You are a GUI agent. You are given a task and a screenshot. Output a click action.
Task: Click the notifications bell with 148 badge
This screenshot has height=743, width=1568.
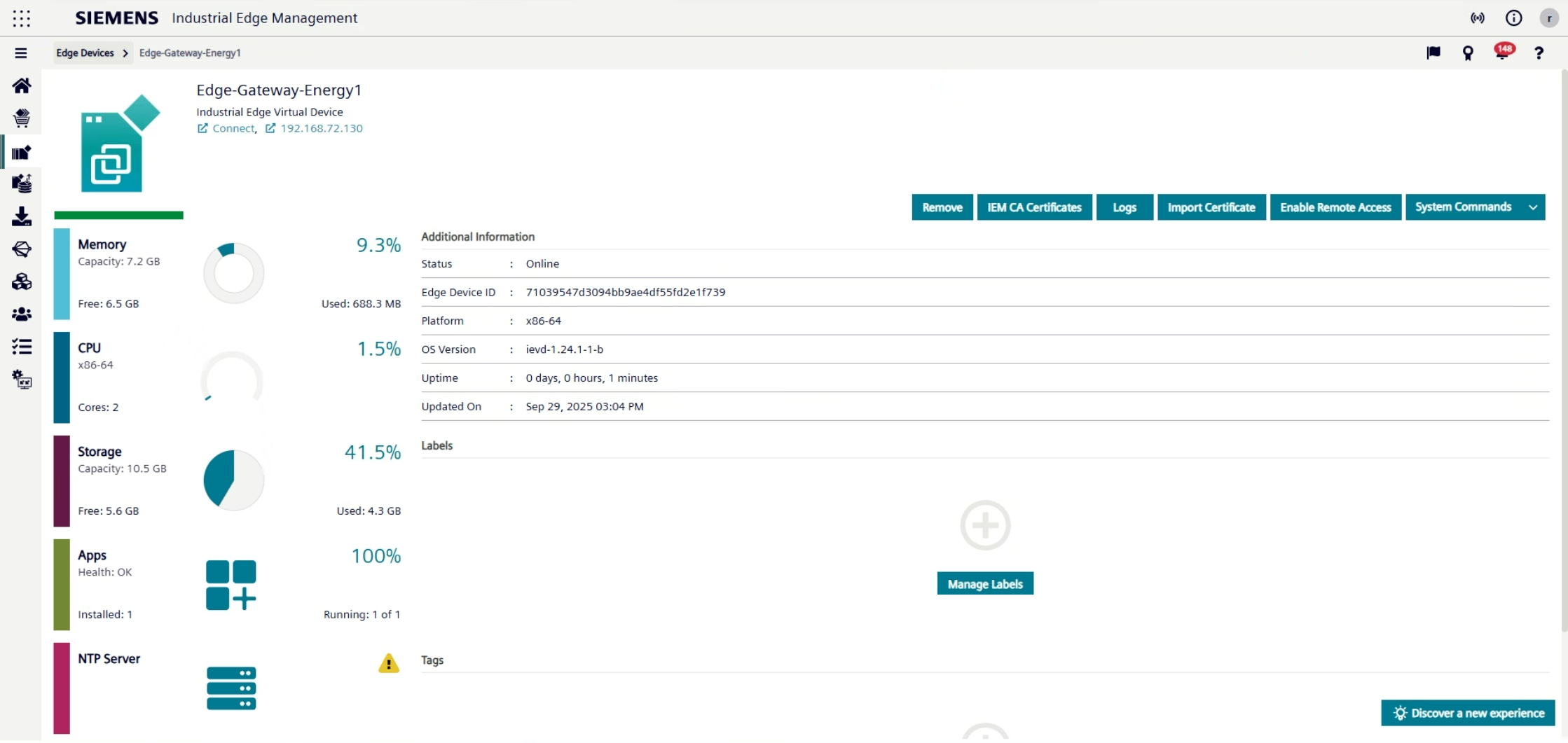[x=1501, y=53]
